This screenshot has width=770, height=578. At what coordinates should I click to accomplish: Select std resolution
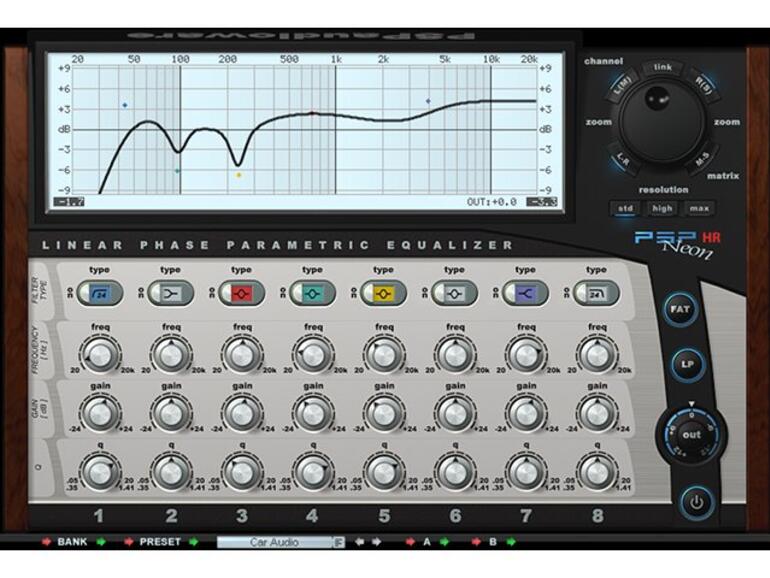click(625, 208)
